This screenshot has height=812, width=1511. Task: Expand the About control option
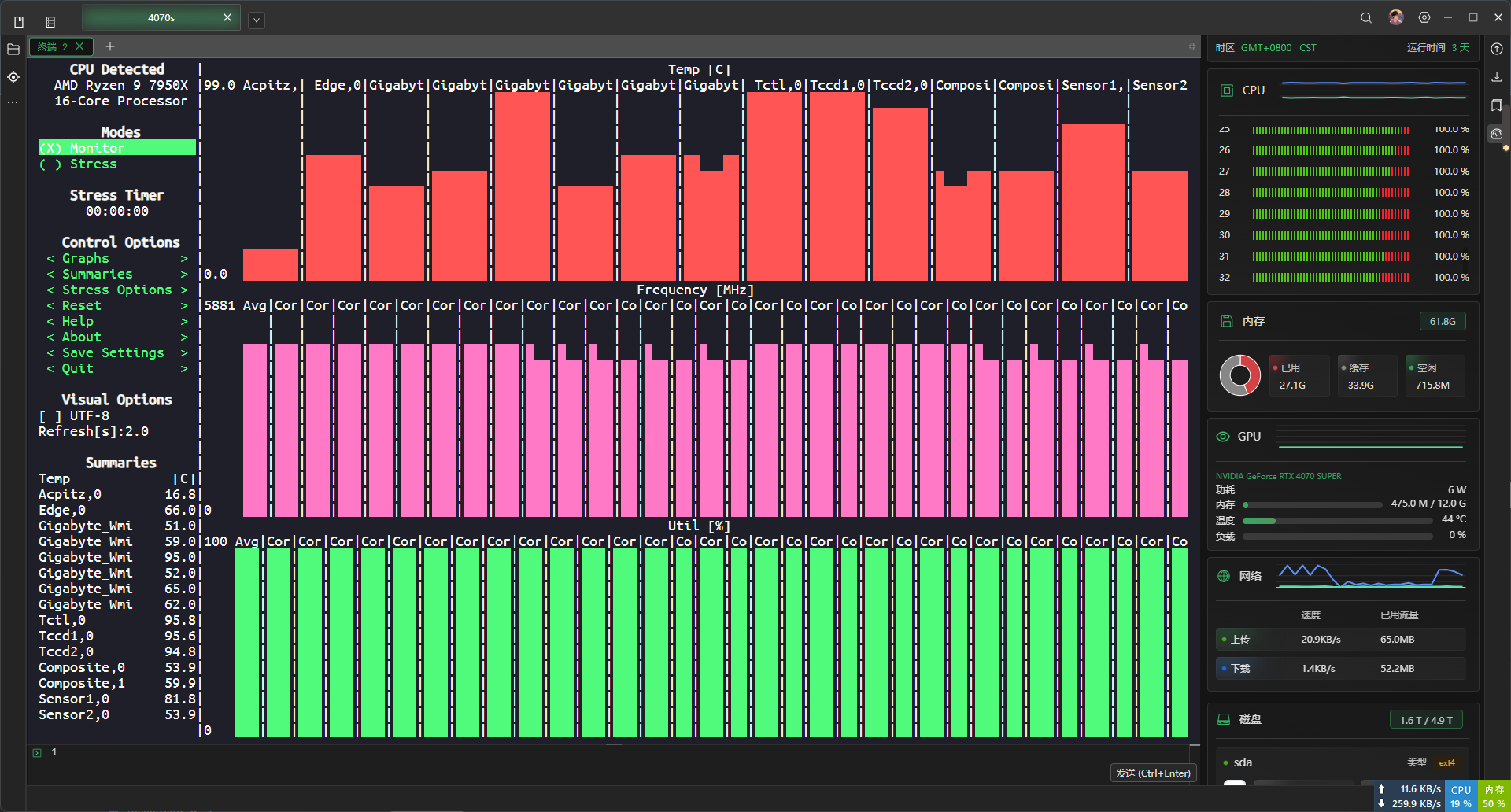(116, 337)
